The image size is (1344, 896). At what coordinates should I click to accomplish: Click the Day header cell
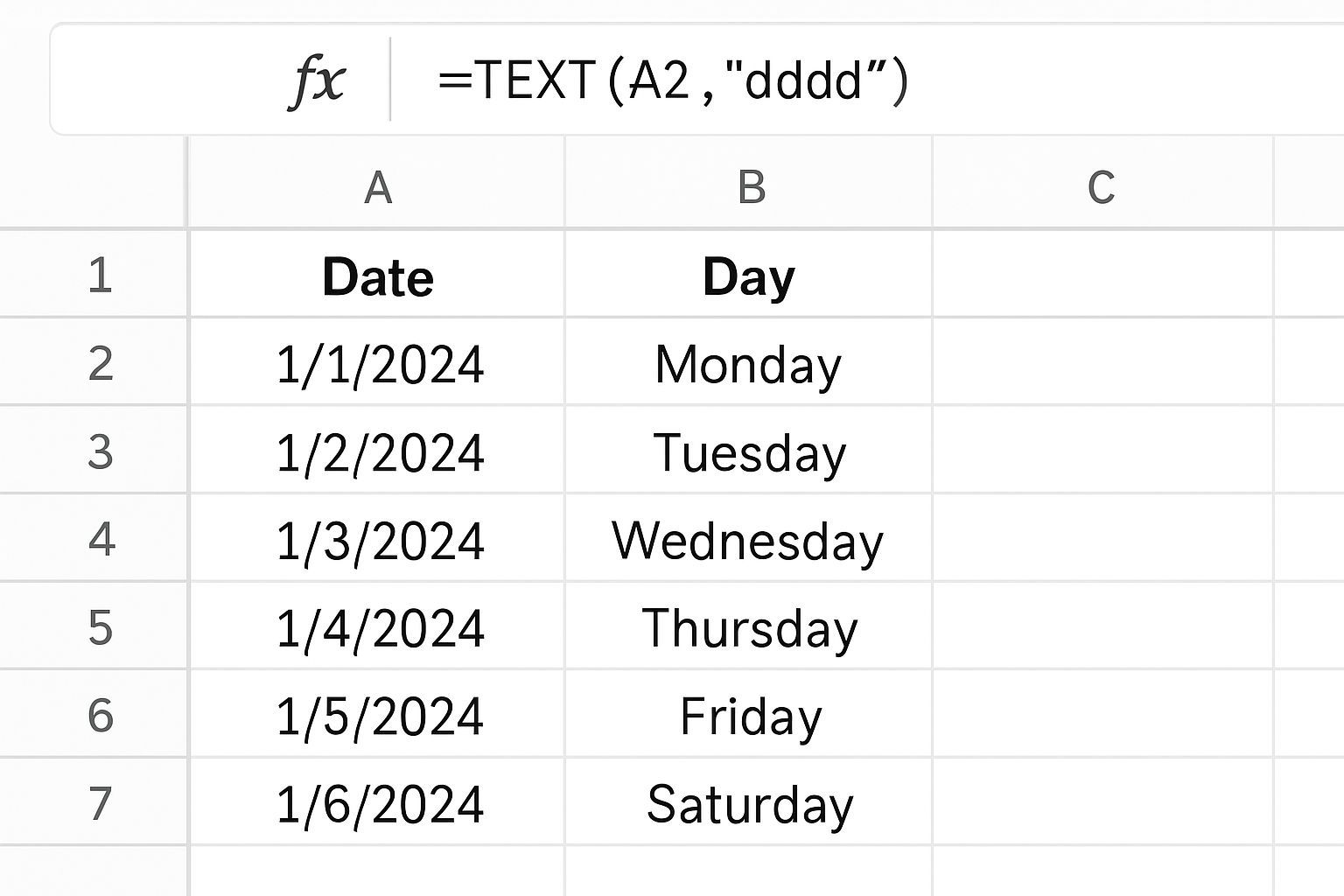(749, 276)
